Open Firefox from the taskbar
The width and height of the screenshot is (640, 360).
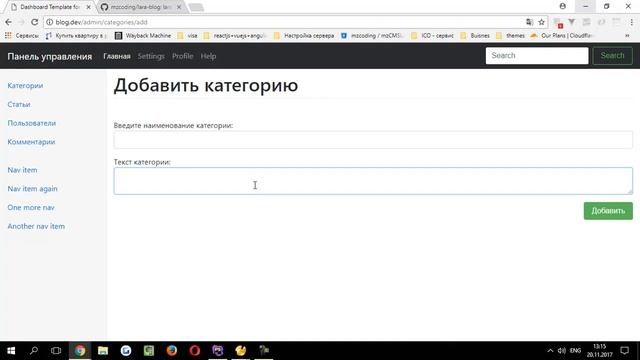point(172,351)
